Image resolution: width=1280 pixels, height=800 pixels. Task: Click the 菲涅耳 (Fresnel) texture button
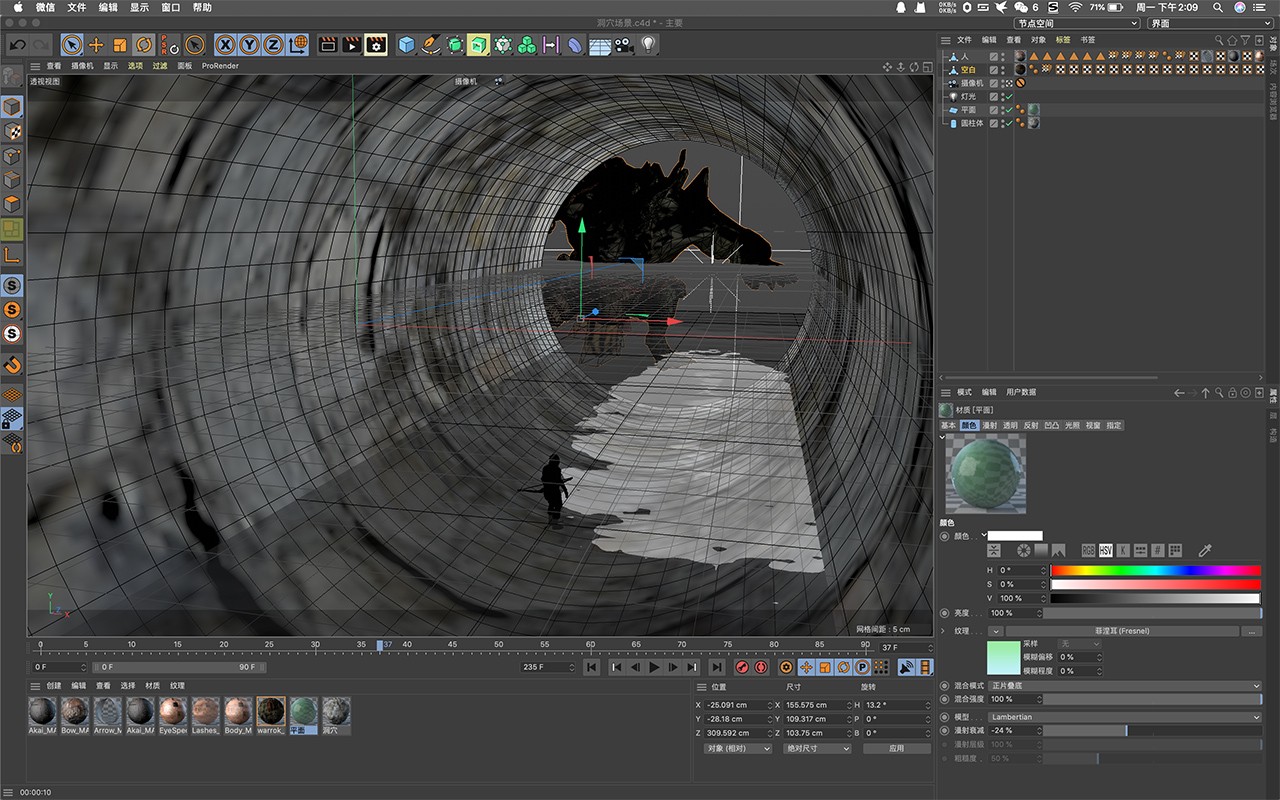pos(1121,631)
